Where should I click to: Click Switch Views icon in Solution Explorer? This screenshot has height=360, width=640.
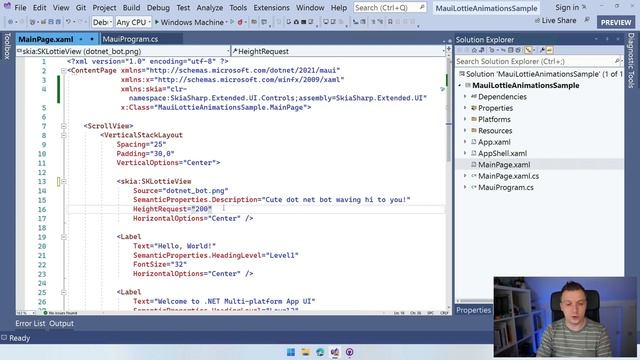pyautogui.click(x=482, y=50)
